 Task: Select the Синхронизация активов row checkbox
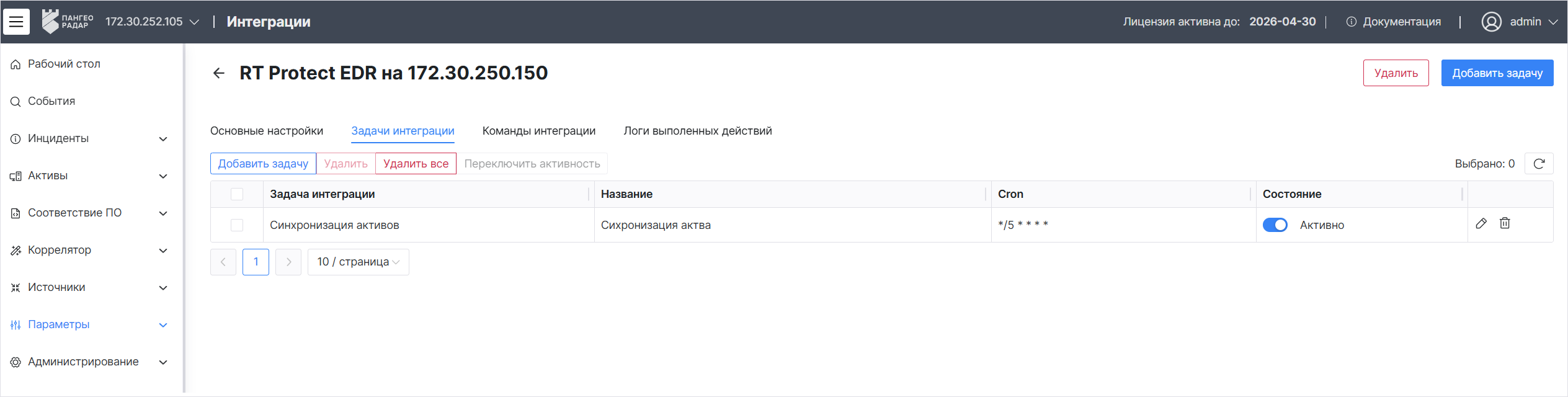click(237, 225)
